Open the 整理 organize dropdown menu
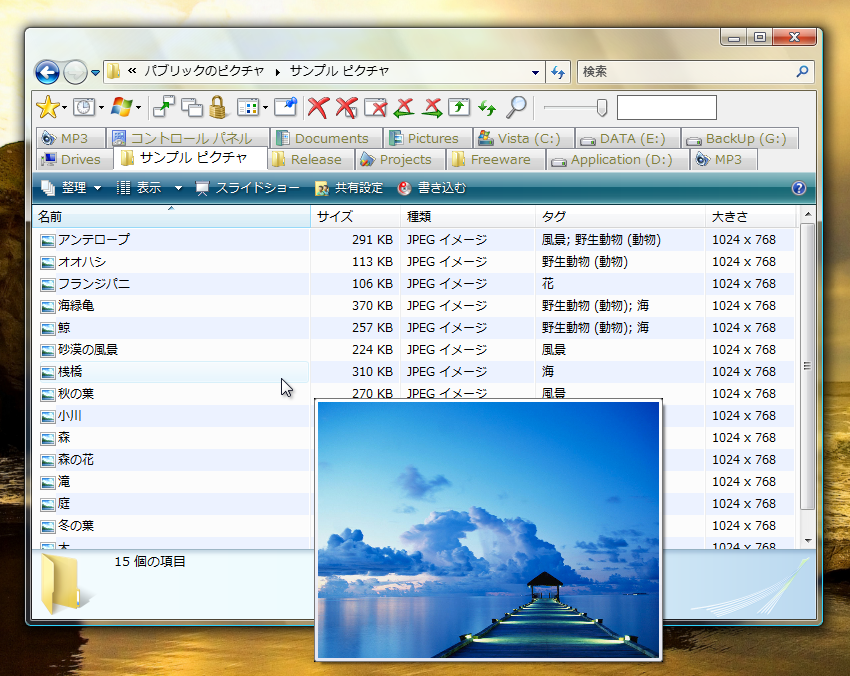This screenshot has height=676, width=850. click(x=71, y=188)
